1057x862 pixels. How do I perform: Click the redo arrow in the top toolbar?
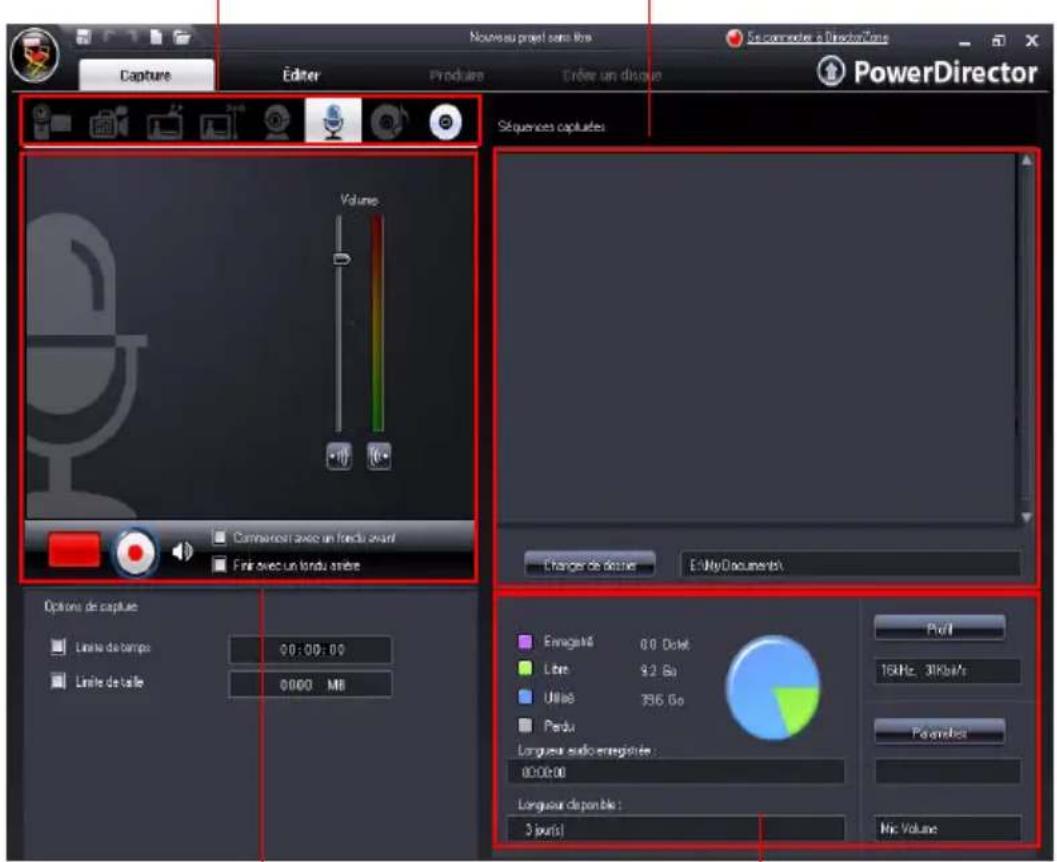coord(133,37)
